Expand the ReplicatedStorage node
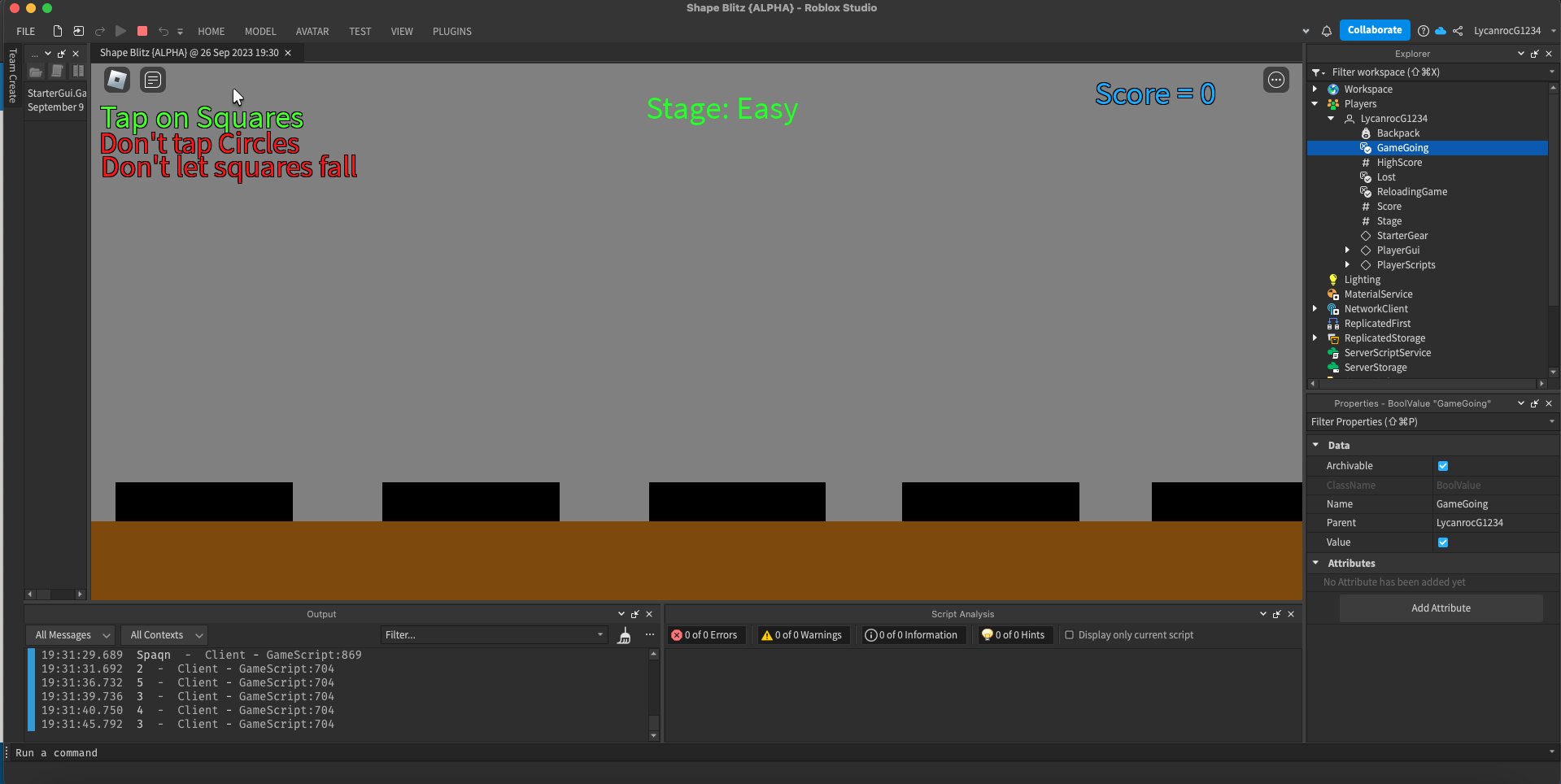The width and height of the screenshot is (1561, 784). click(x=1315, y=338)
